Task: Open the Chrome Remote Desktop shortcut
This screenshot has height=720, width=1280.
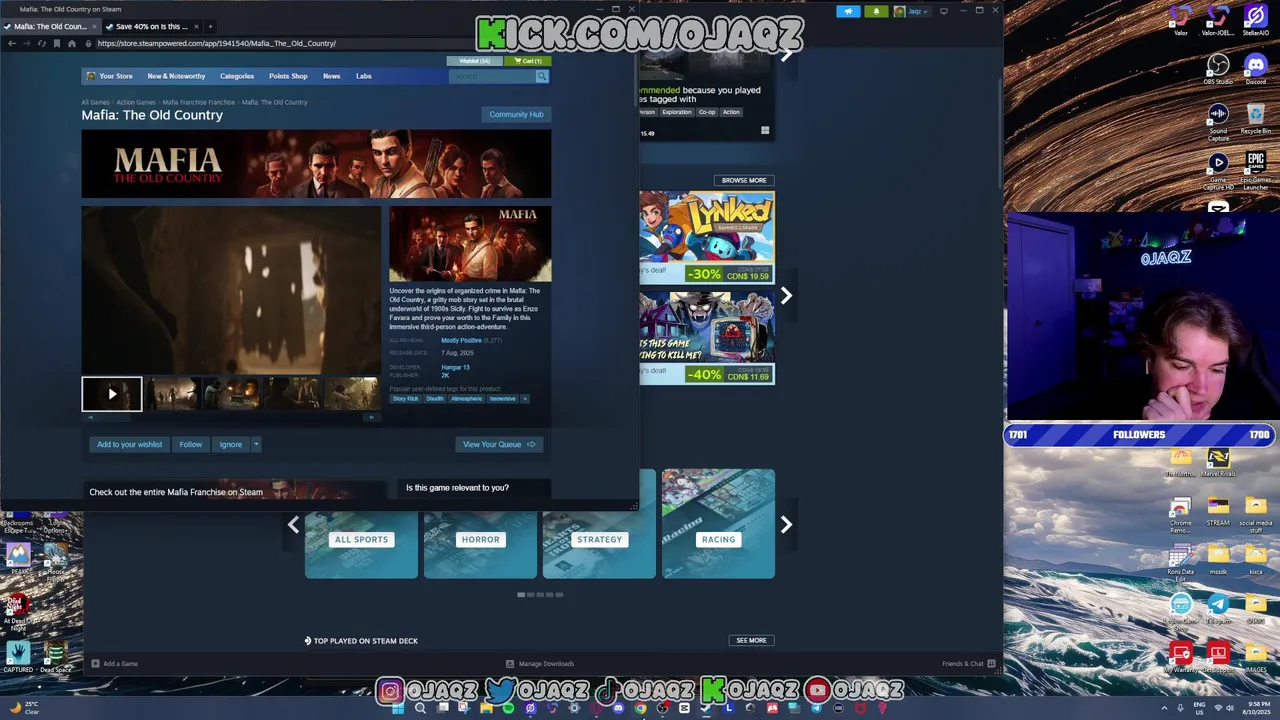Action: (1180, 516)
